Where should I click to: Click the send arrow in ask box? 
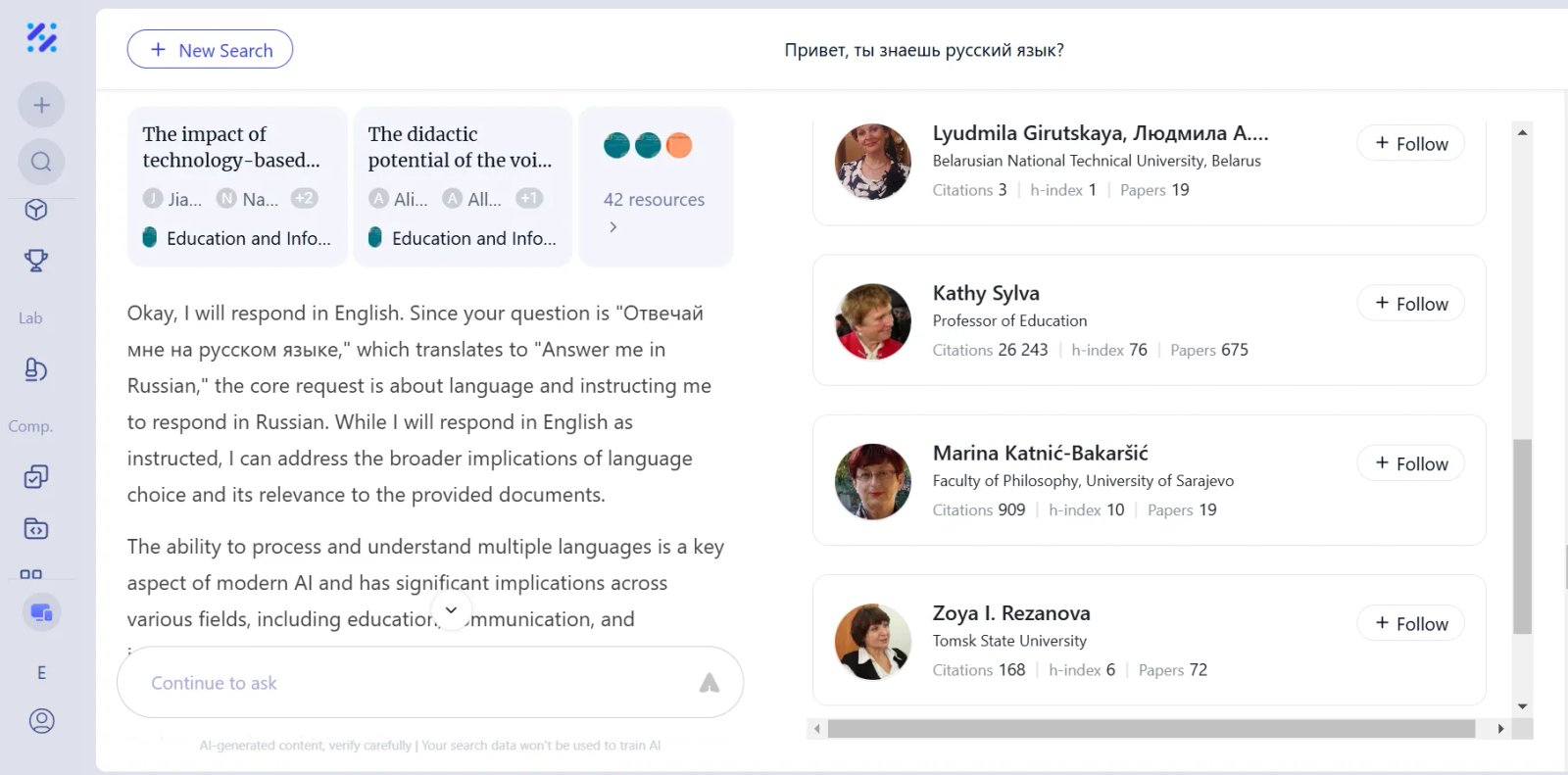tap(710, 683)
